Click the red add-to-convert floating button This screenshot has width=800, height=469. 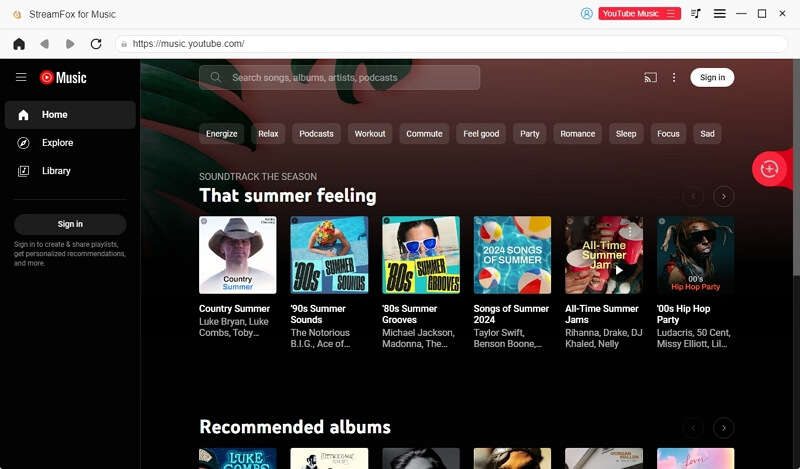click(x=769, y=169)
